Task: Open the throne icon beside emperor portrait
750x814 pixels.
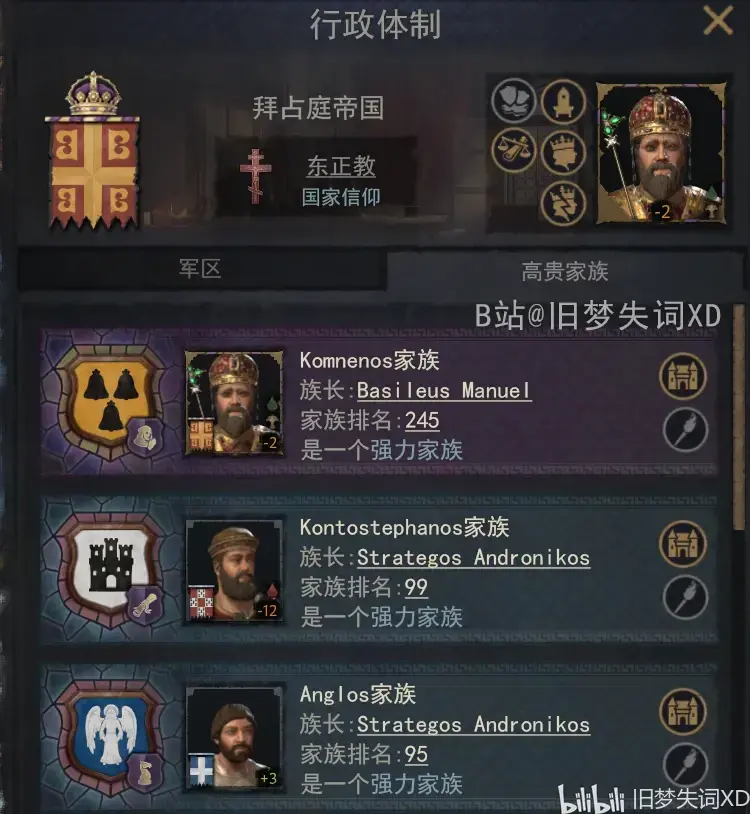Action: pos(564,102)
